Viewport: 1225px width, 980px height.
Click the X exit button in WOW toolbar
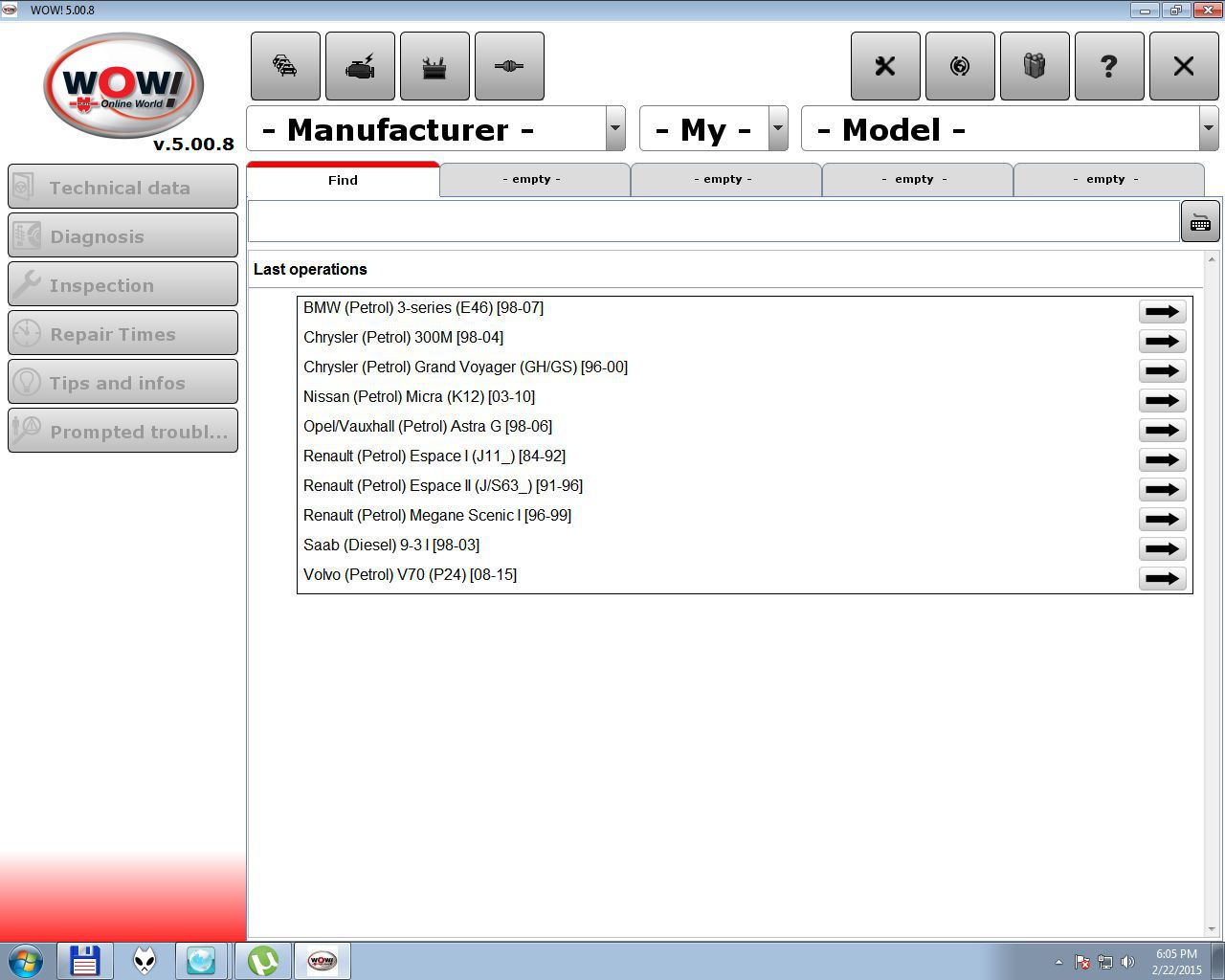1184,66
